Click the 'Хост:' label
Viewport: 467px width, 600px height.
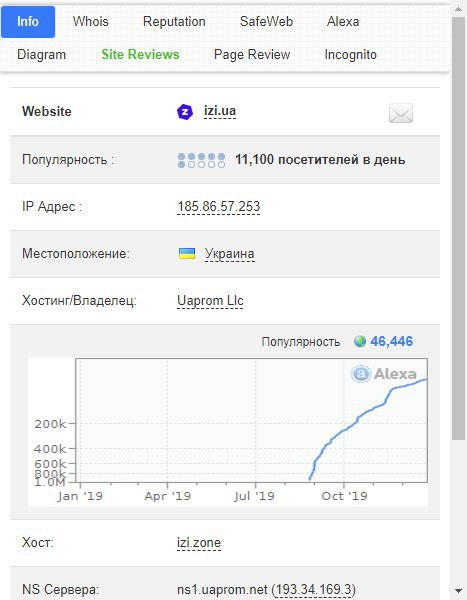[x=38, y=543]
